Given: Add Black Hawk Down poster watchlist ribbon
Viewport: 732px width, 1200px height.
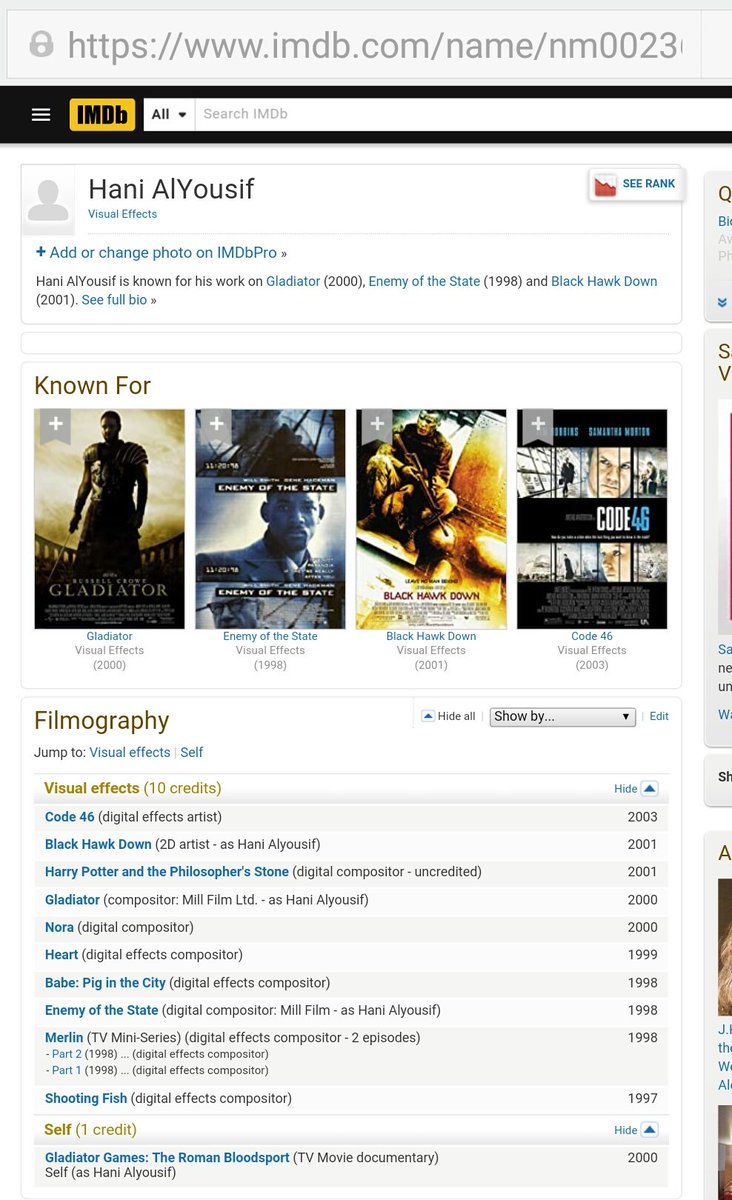Looking at the screenshot, I should pos(377,425).
